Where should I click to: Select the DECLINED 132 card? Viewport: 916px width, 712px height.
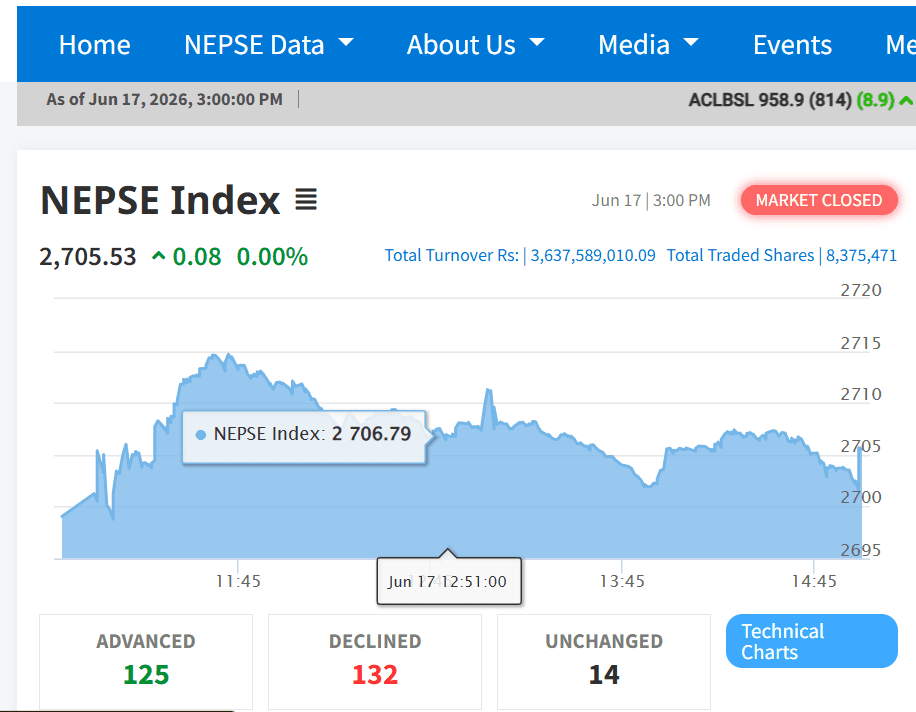tap(375, 662)
